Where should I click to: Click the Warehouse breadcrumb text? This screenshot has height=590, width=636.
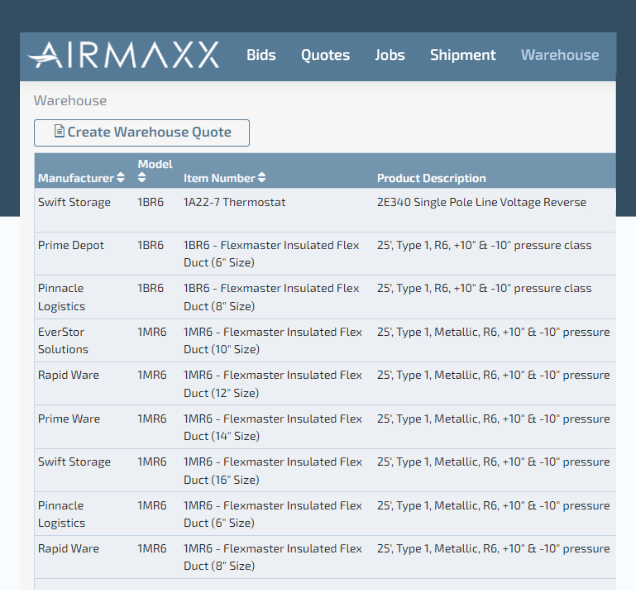[x=70, y=101]
